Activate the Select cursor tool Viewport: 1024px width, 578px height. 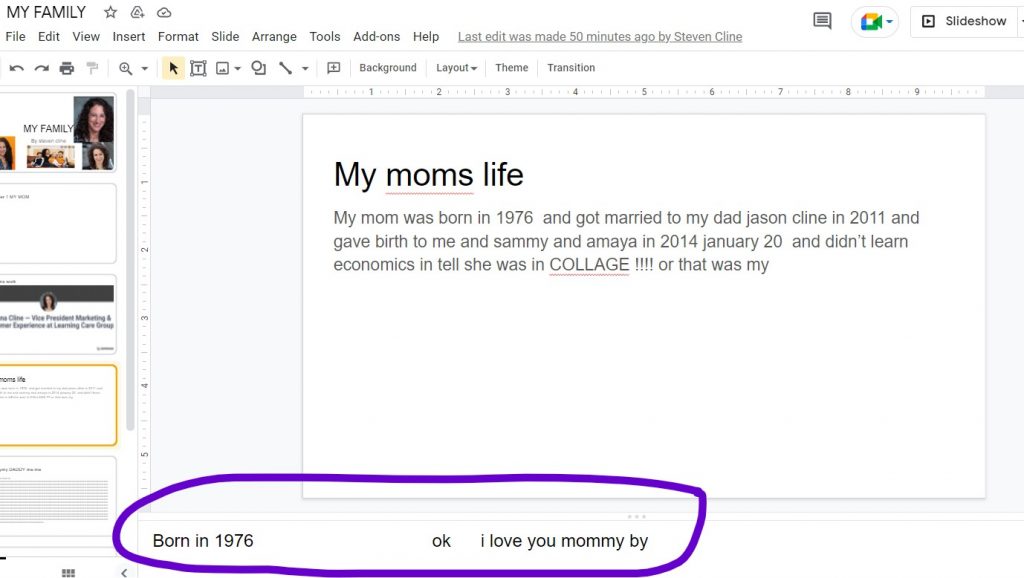(x=173, y=68)
